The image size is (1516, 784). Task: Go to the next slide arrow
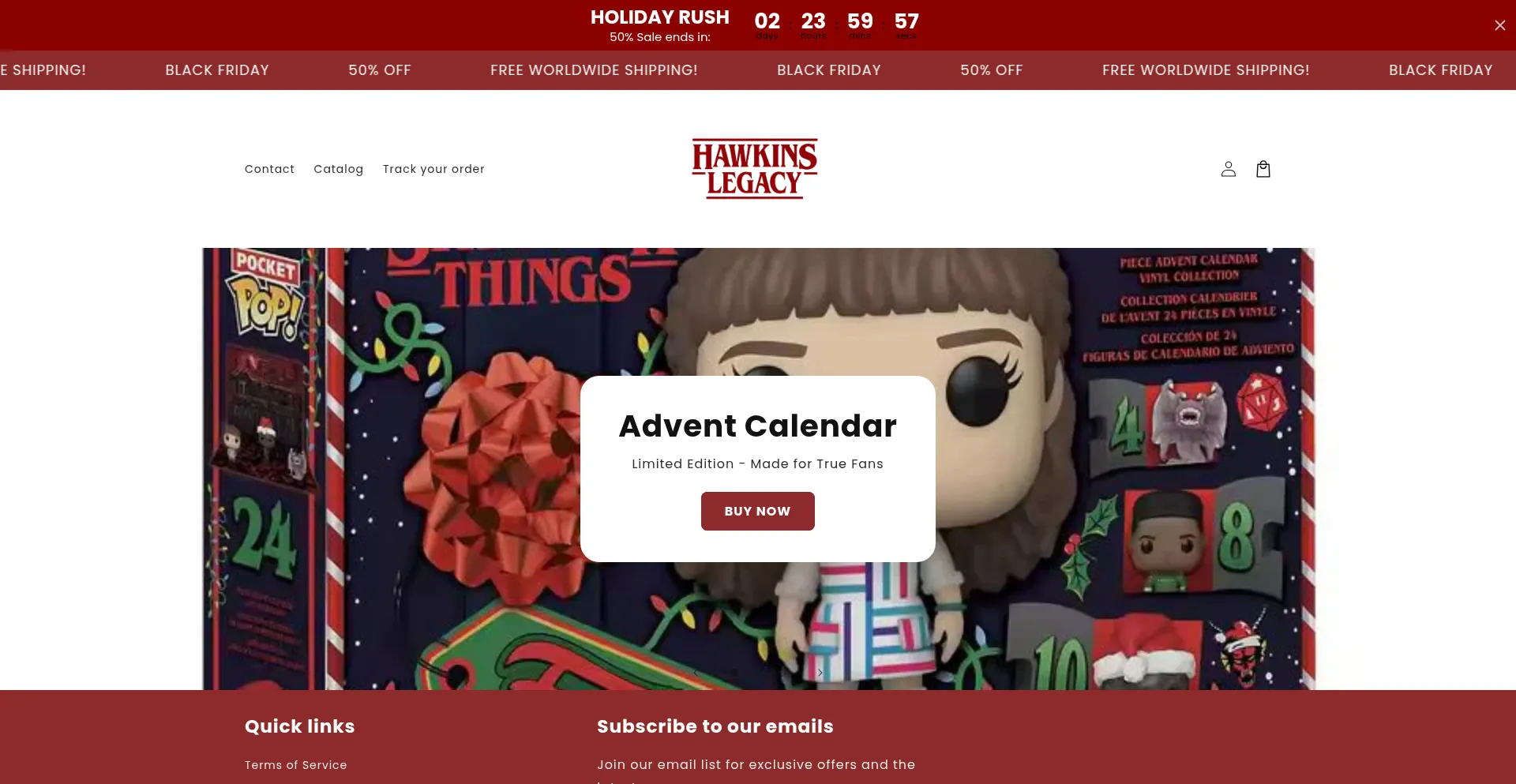click(820, 673)
